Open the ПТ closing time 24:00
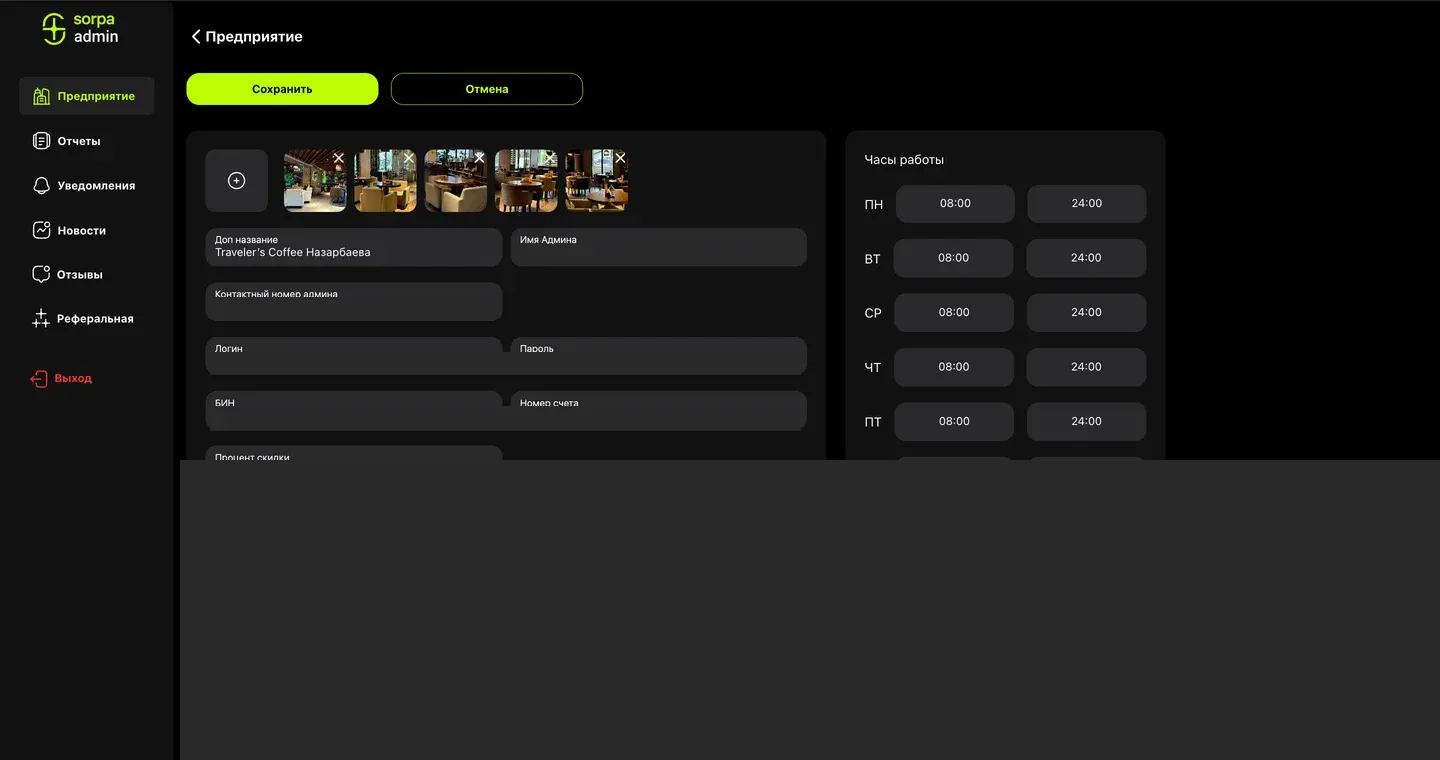The height and width of the screenshot is (760, 1440). click(1086, 422)
